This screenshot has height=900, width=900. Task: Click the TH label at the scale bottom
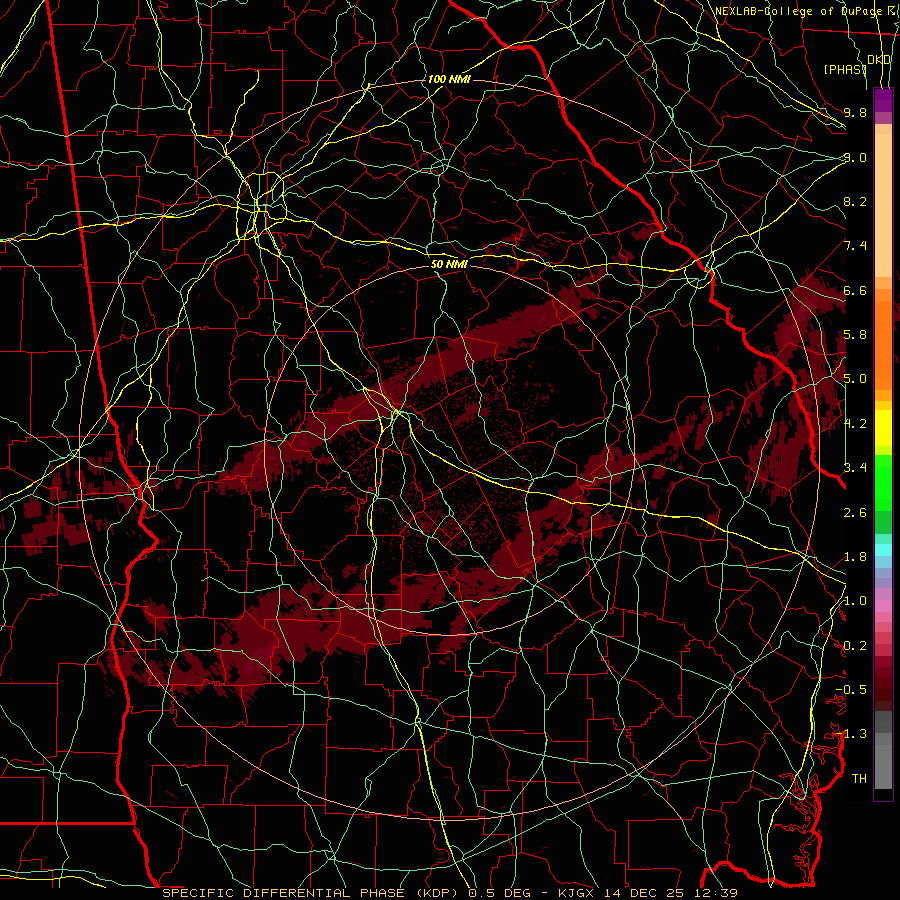(859, 778)
